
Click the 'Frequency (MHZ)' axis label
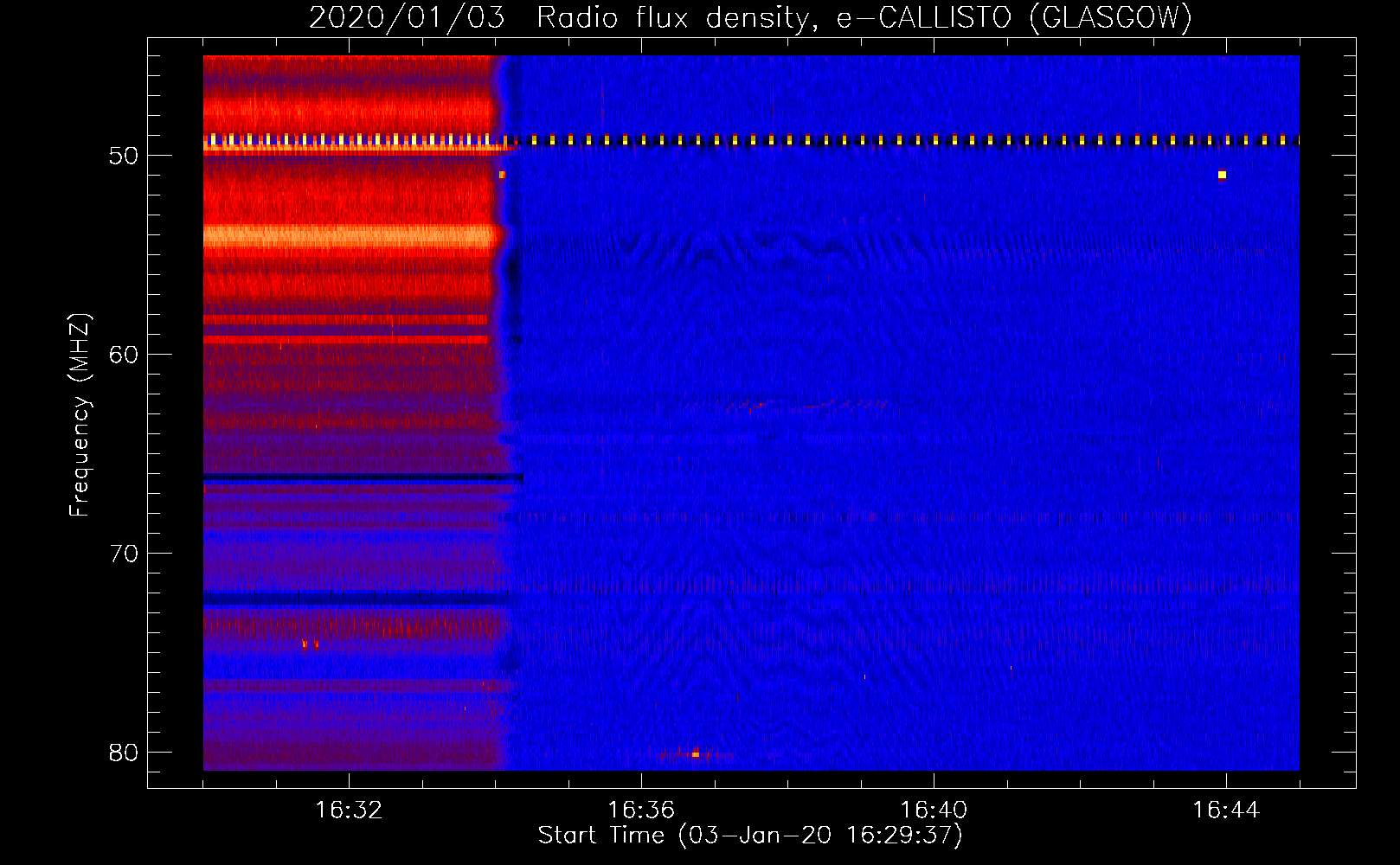79,415
